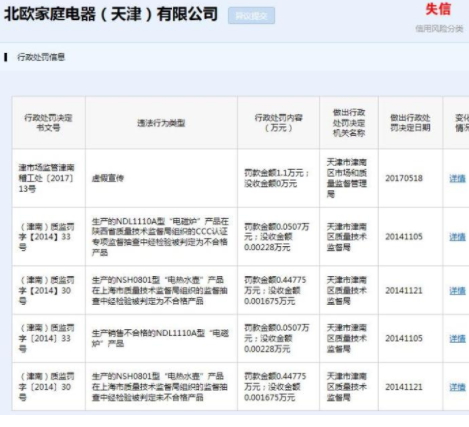Click the blue button beside the company name
Screen dimensions: 469x427
tap(251, 16)
